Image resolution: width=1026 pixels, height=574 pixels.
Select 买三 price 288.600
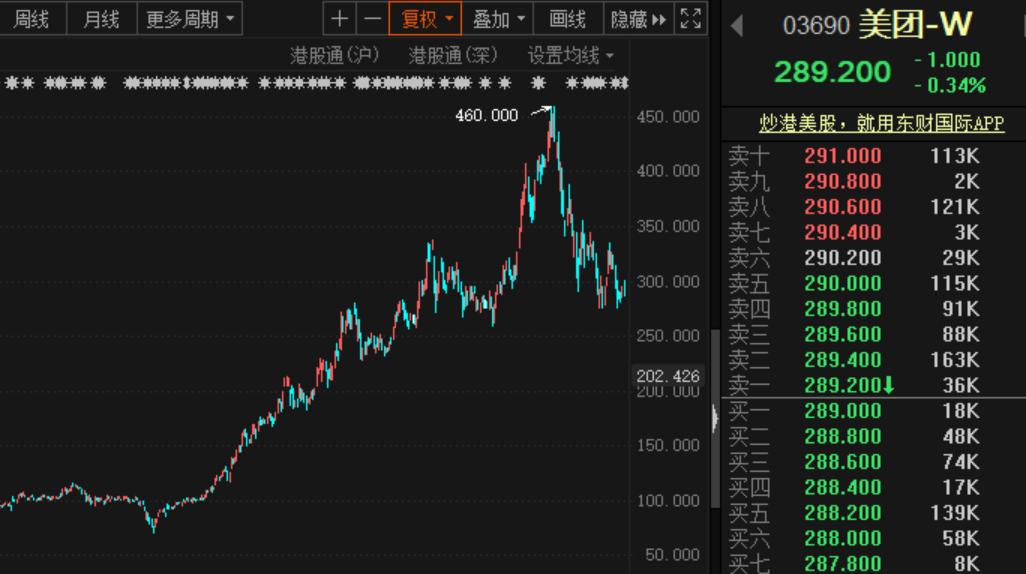(843, 462)
